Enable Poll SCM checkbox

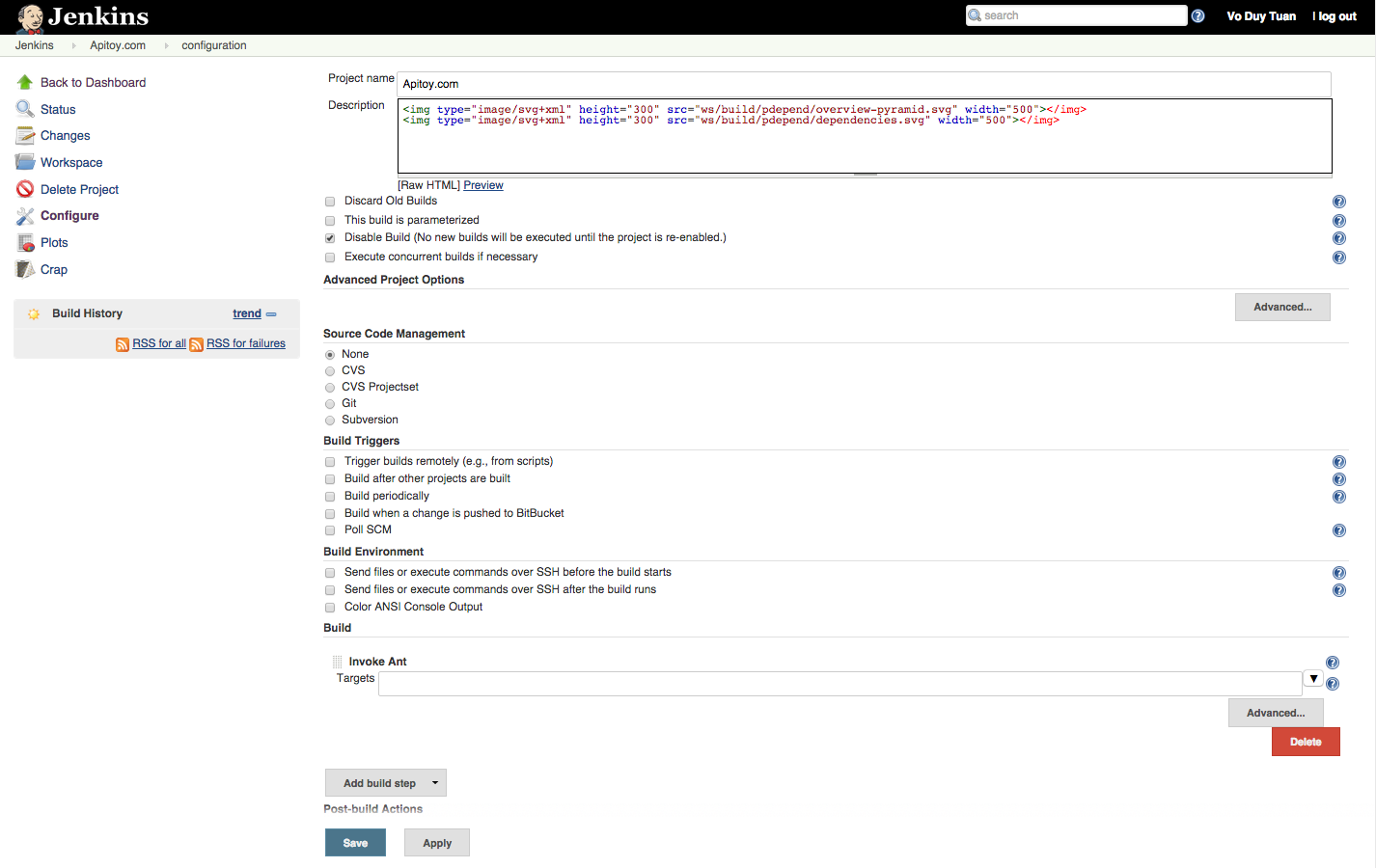coord(330,530)
